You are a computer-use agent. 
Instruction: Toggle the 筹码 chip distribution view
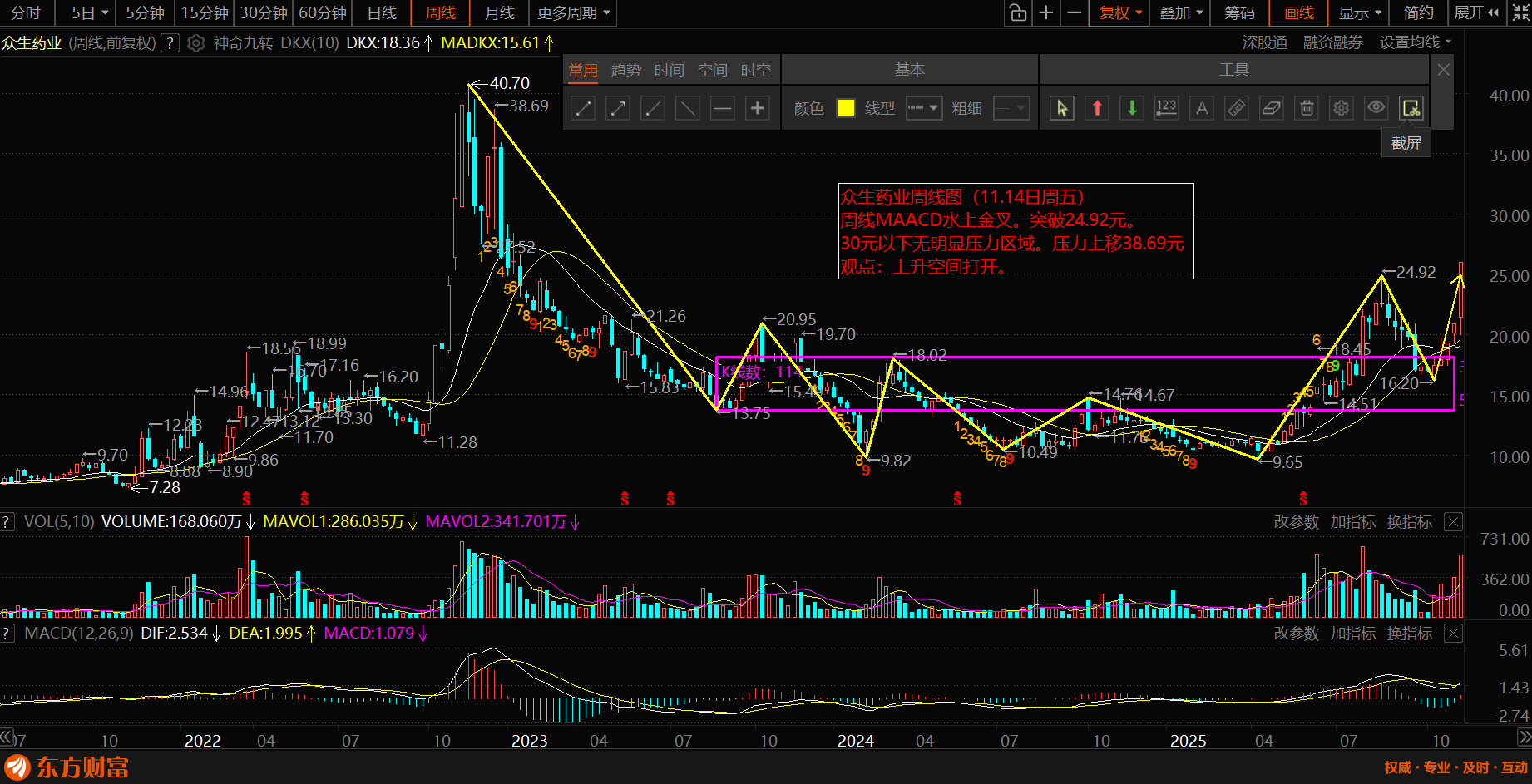1239,13
